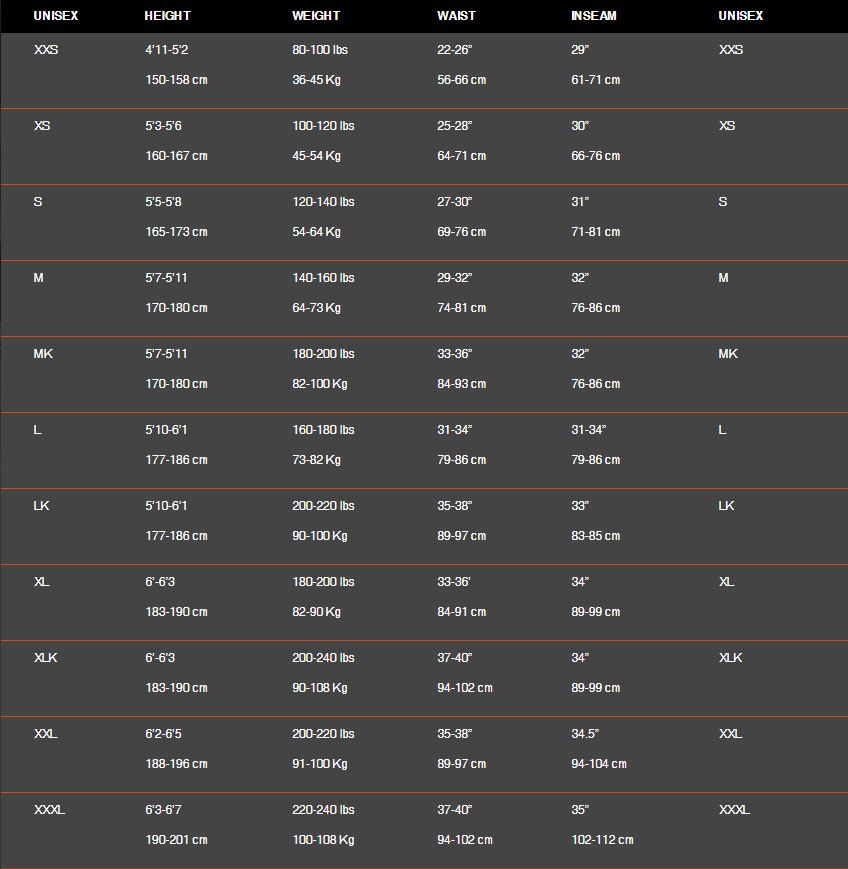Click the HEIGHT column header

pos(167,16)
